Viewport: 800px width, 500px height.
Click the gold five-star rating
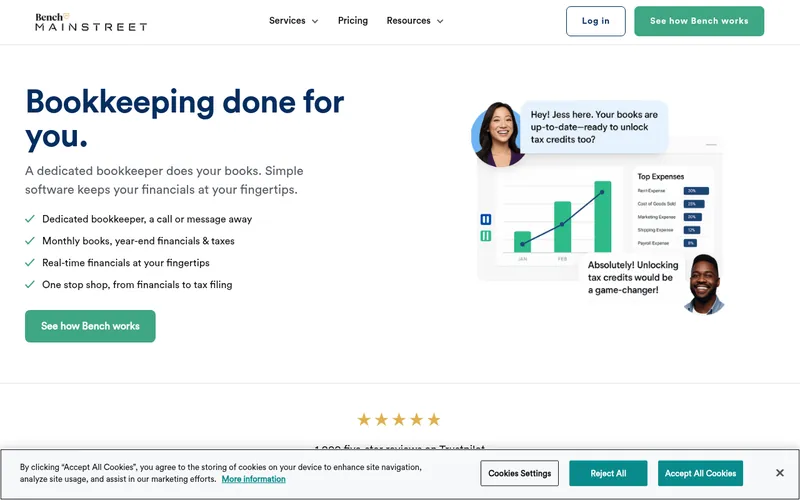pos(398,419)
